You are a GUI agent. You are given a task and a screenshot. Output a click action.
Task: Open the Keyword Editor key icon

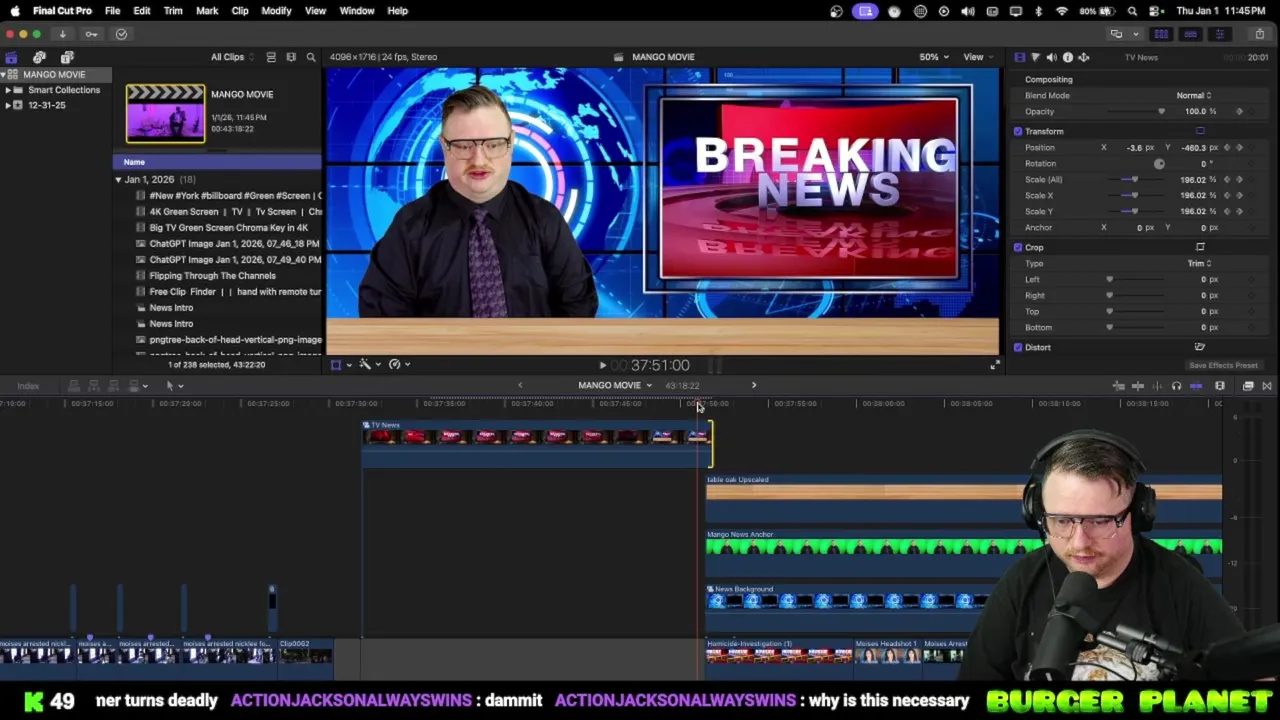pos(91,34)
